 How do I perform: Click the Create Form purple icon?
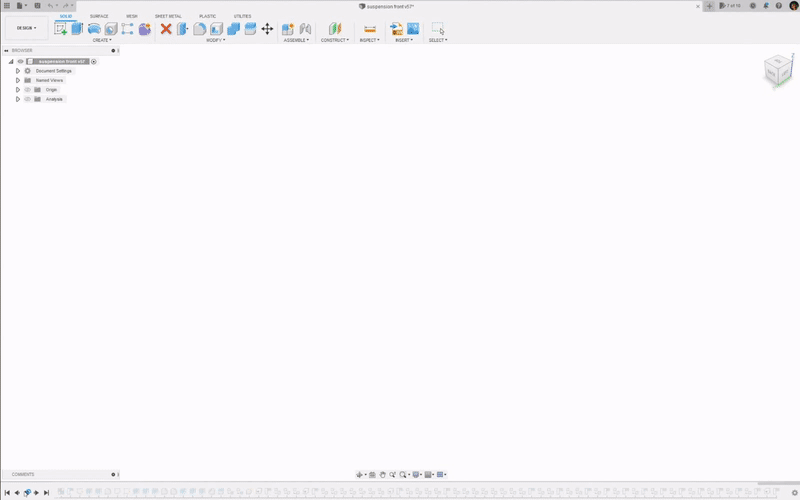pos(144,29)
